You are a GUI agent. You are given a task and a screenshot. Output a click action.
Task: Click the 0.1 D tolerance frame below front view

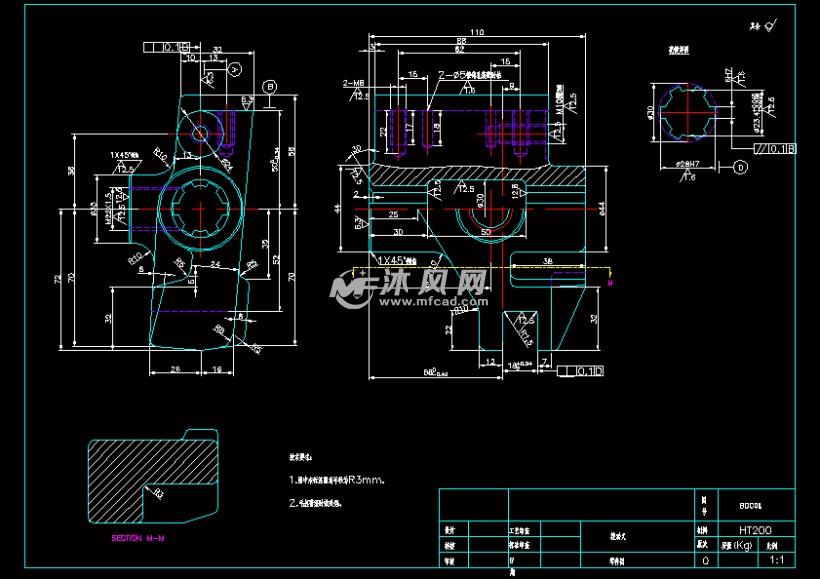tap(580, 371)
